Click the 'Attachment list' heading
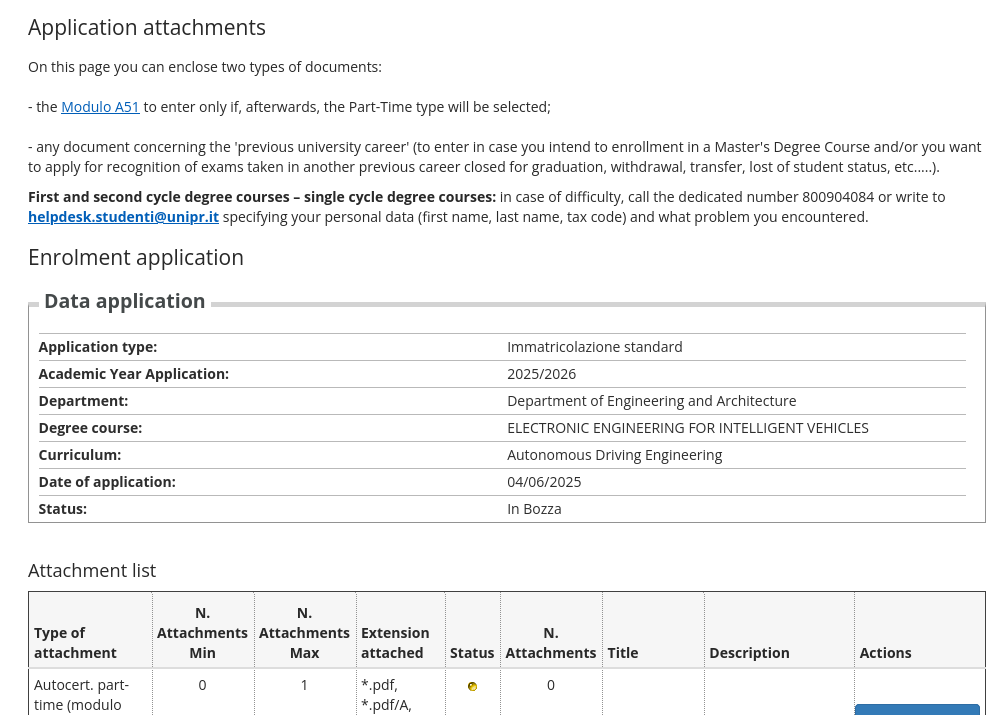This screenshot has width=1001, height=715. click(92, 571)
